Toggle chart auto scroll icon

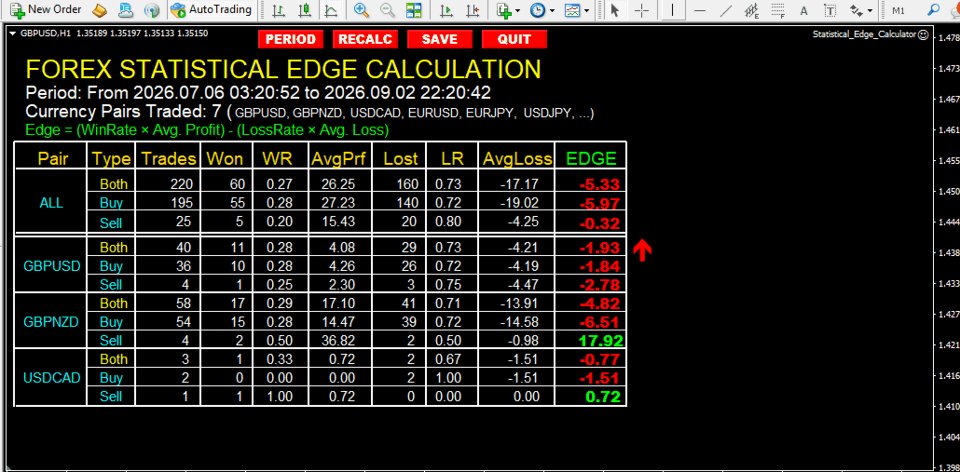coord(446,10)
